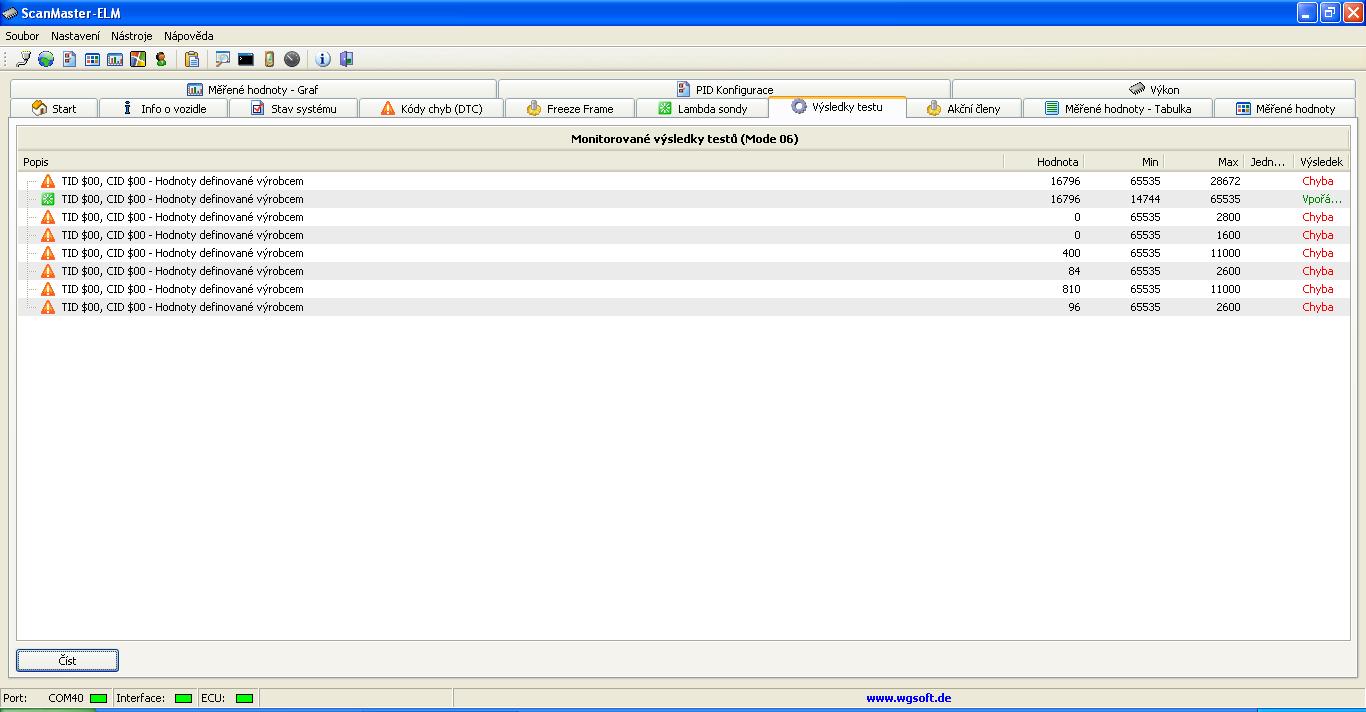Click the blue info icon in toolbar
The height and width of the screenshot is (712, 1366).
(323, 59)
